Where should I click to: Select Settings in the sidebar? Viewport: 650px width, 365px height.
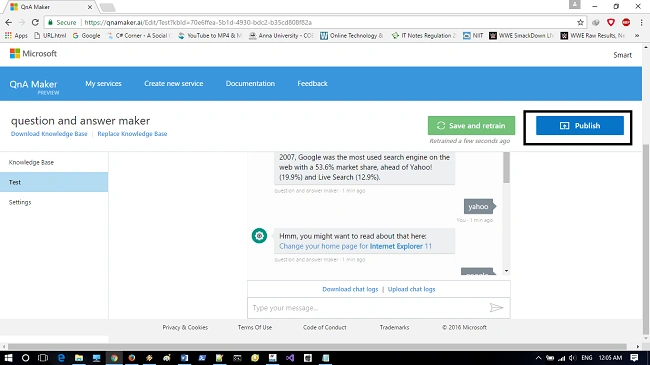(x=54, y=202)
